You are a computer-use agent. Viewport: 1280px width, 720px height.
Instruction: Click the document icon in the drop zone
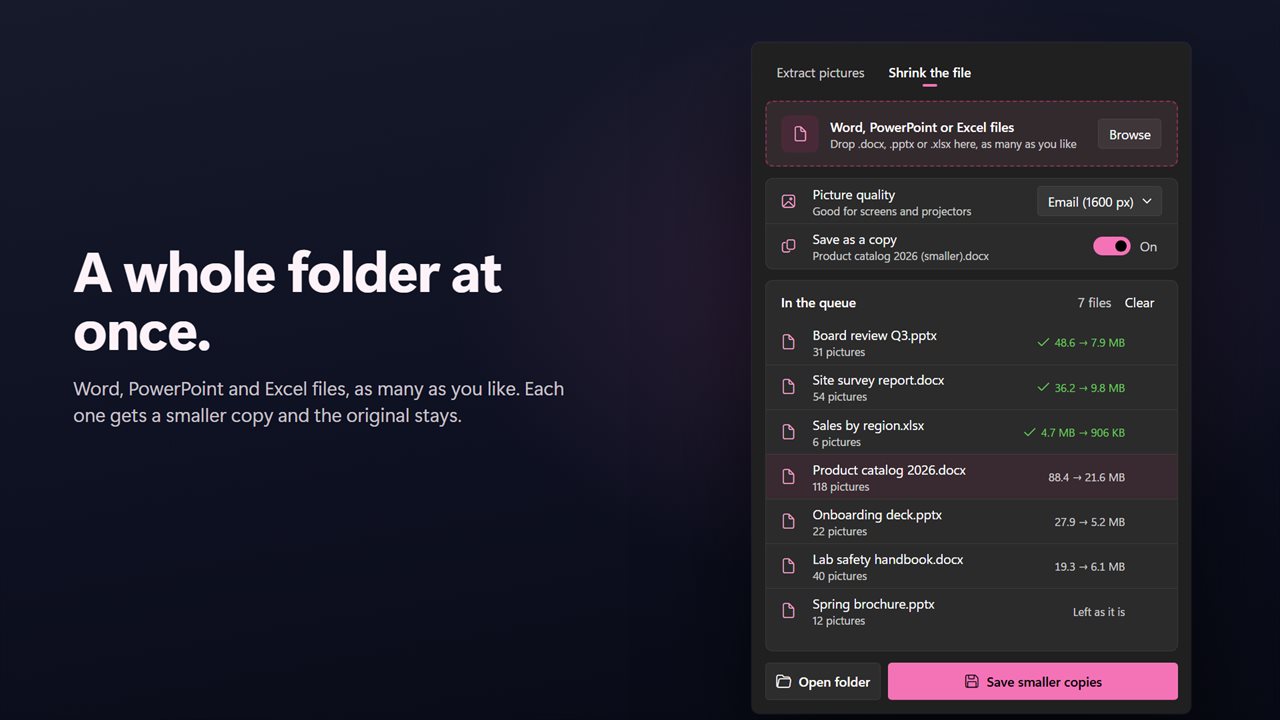[x=800, y=134]
